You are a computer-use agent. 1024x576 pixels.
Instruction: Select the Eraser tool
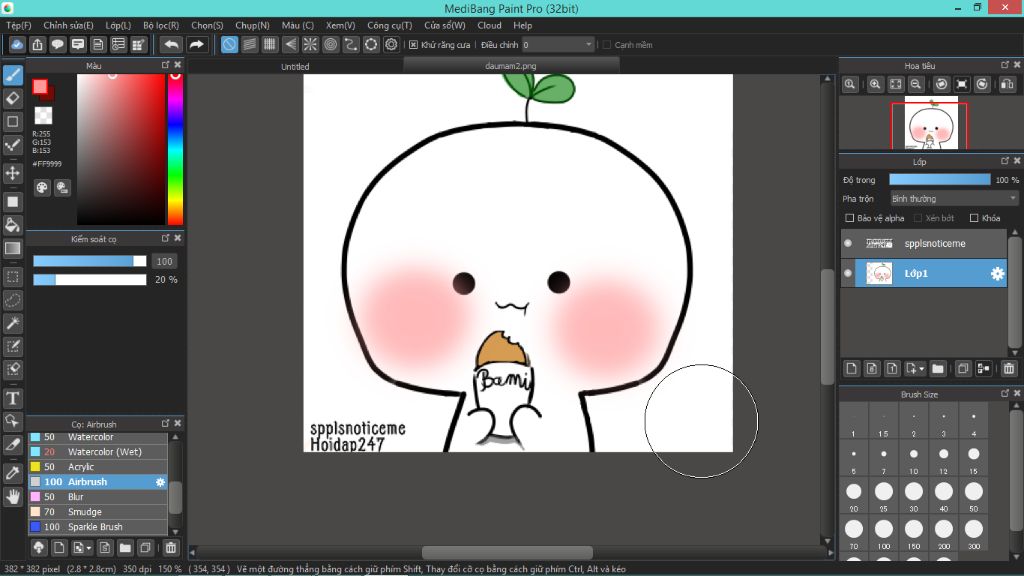click(x=13, y=98)
